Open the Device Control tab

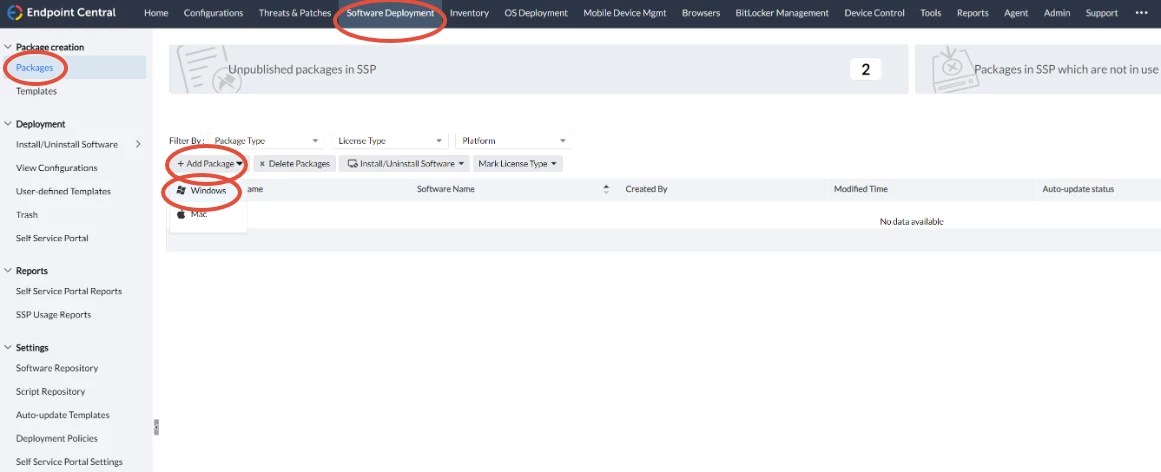pyautogui.click(x=874, y=13)
